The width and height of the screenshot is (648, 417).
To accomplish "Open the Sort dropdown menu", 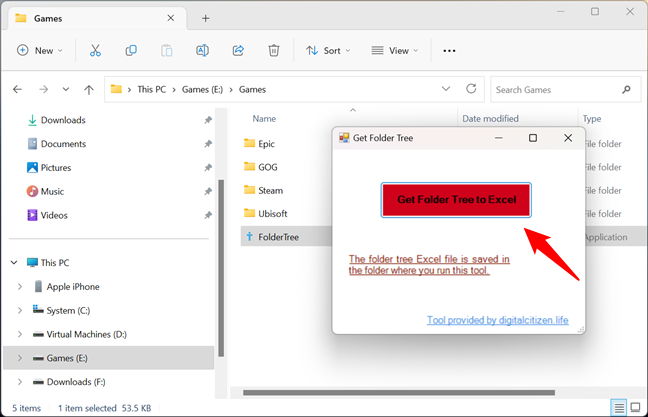I will pyautogui.click(x=328, y=50).
